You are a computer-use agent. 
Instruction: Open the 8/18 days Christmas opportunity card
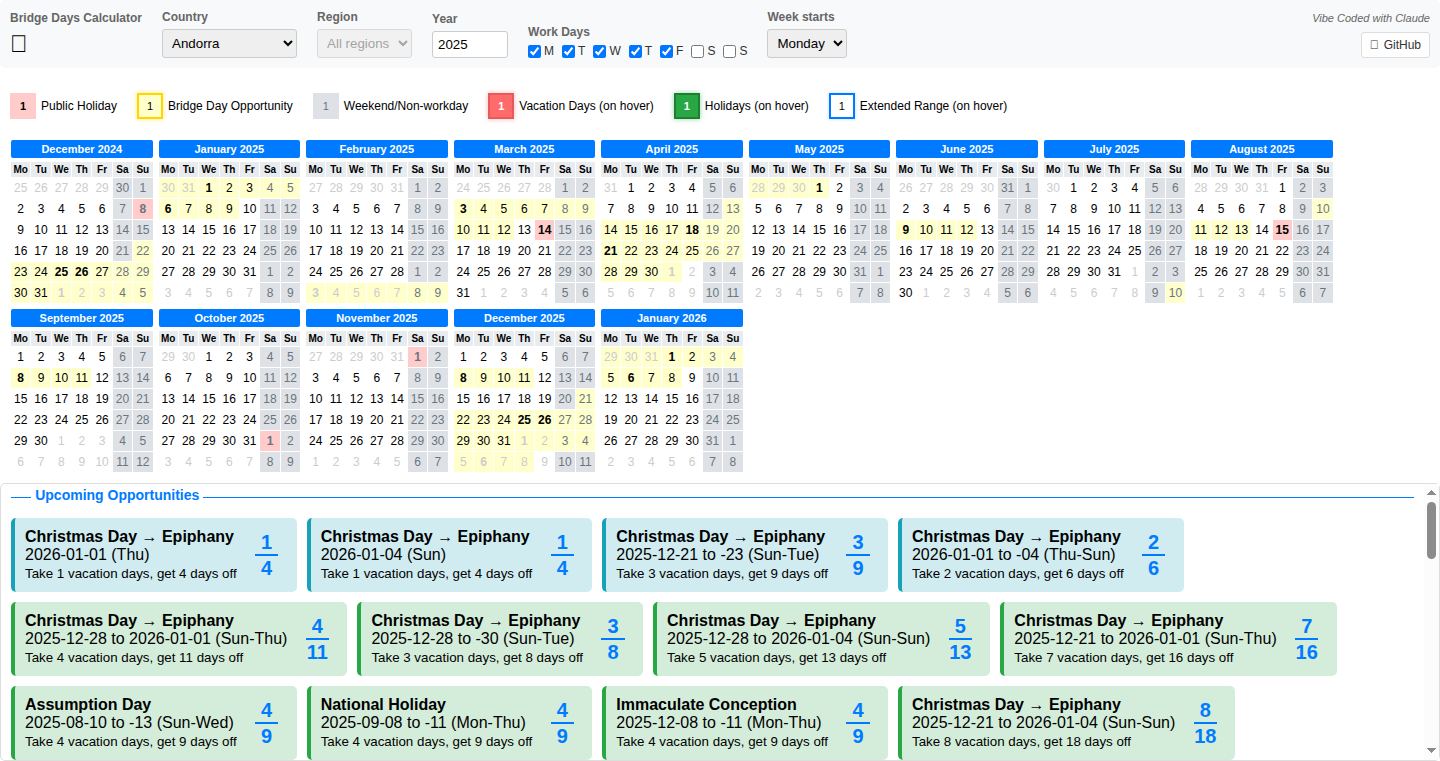click(x=1066, y=723)
